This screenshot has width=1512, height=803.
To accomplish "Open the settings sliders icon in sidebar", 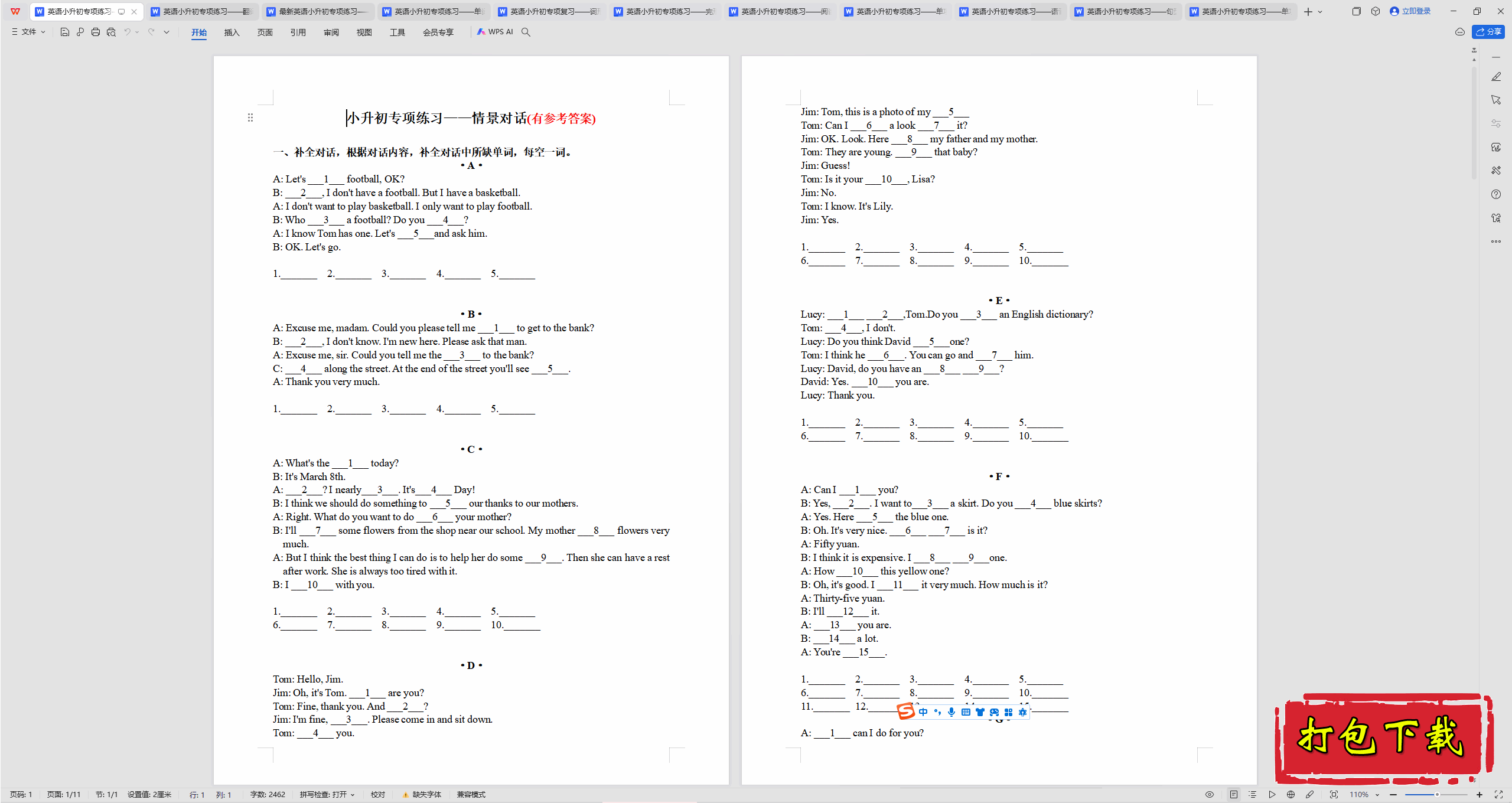I will (1496, 123).
